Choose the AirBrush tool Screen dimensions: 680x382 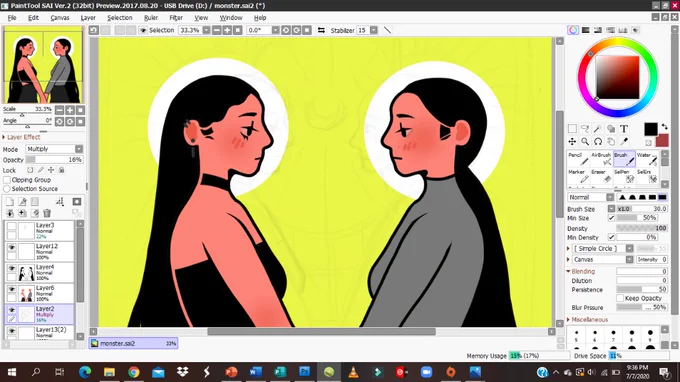click(602, 159)
